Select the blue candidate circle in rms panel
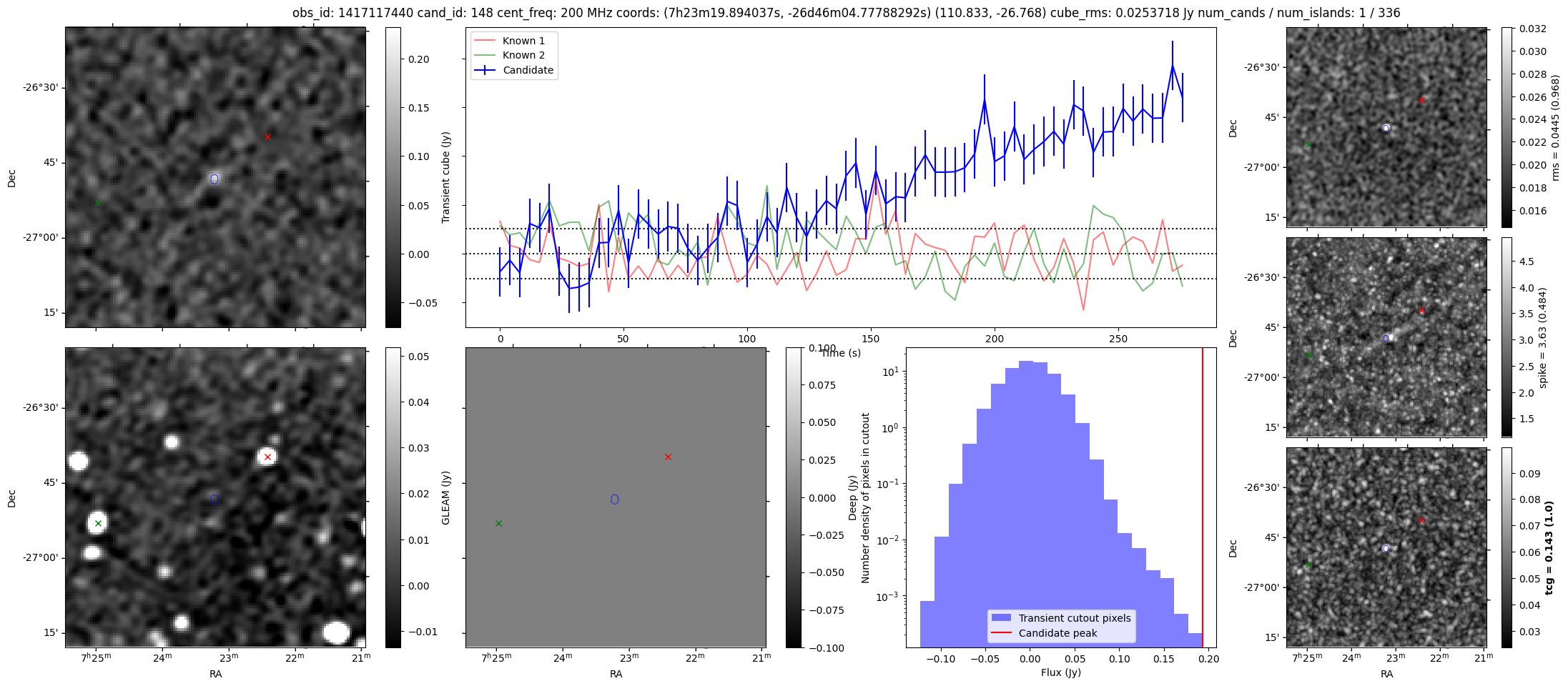This screenshot has width=1568, height=686. pyautogui.click(x=1386, y=129)
